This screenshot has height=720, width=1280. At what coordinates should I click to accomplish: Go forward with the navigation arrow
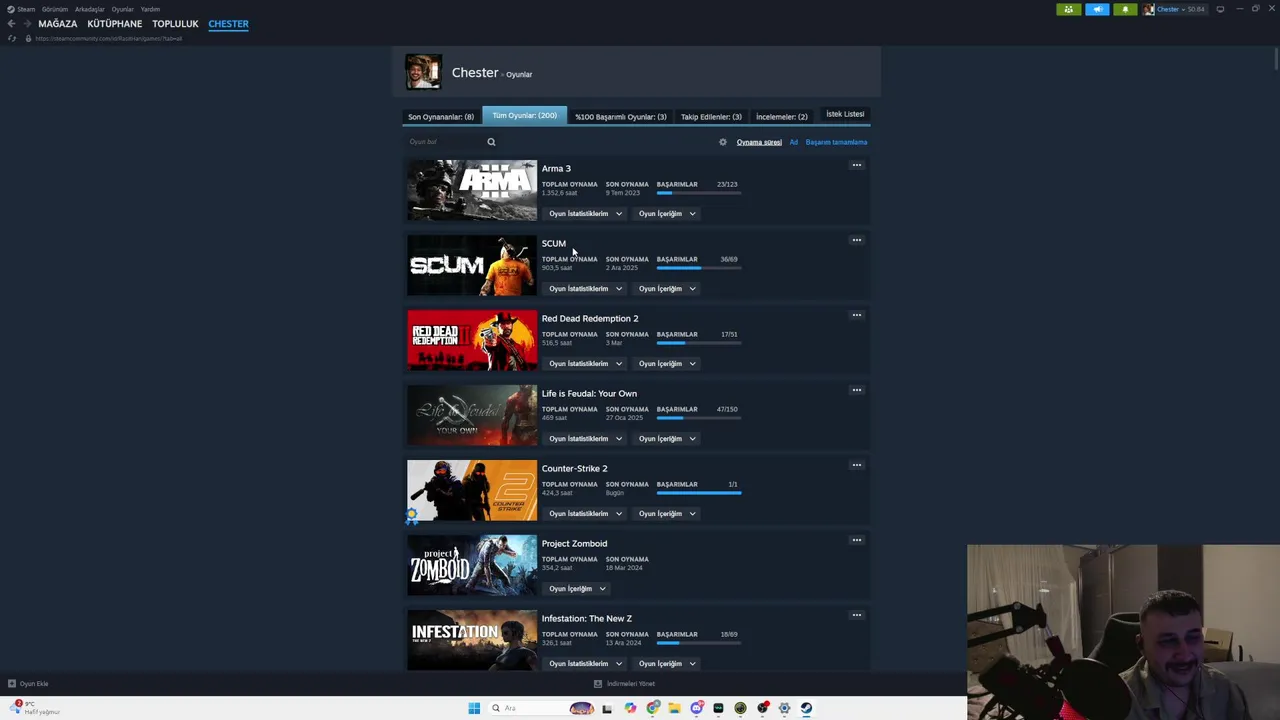[27, 23]
